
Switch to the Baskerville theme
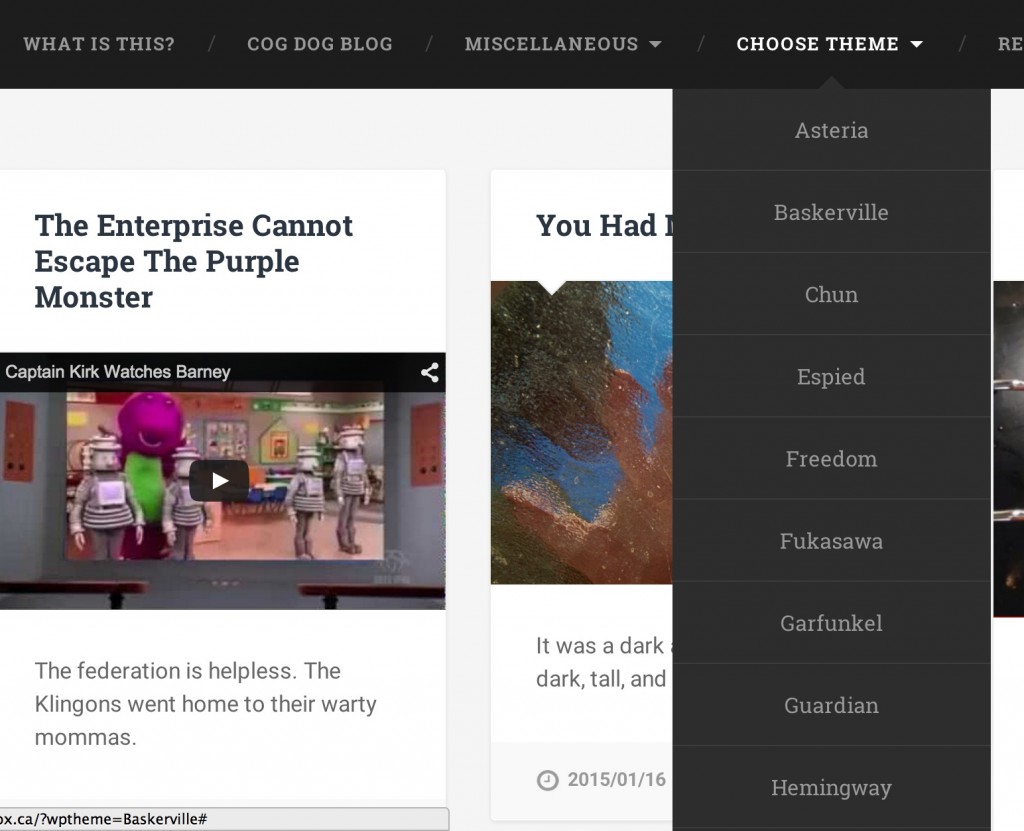click(x=831, y=212)
